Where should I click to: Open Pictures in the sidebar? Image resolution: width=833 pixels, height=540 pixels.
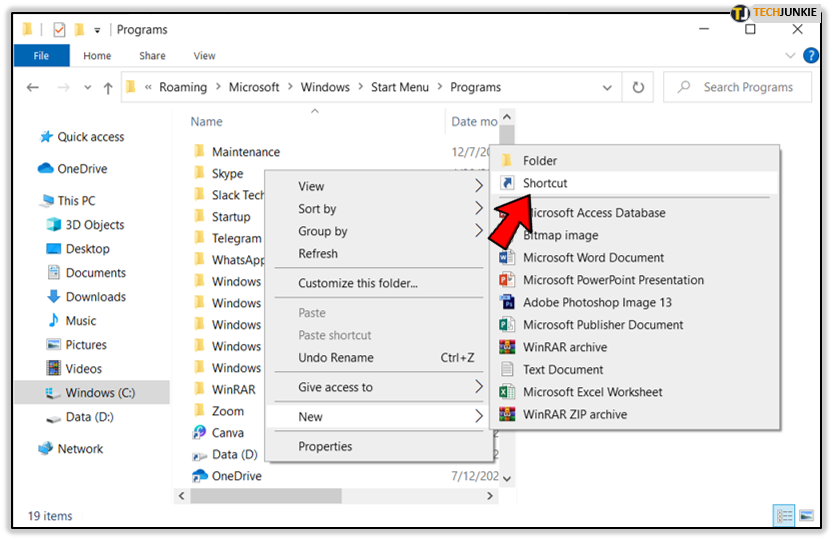coord(76,344)
